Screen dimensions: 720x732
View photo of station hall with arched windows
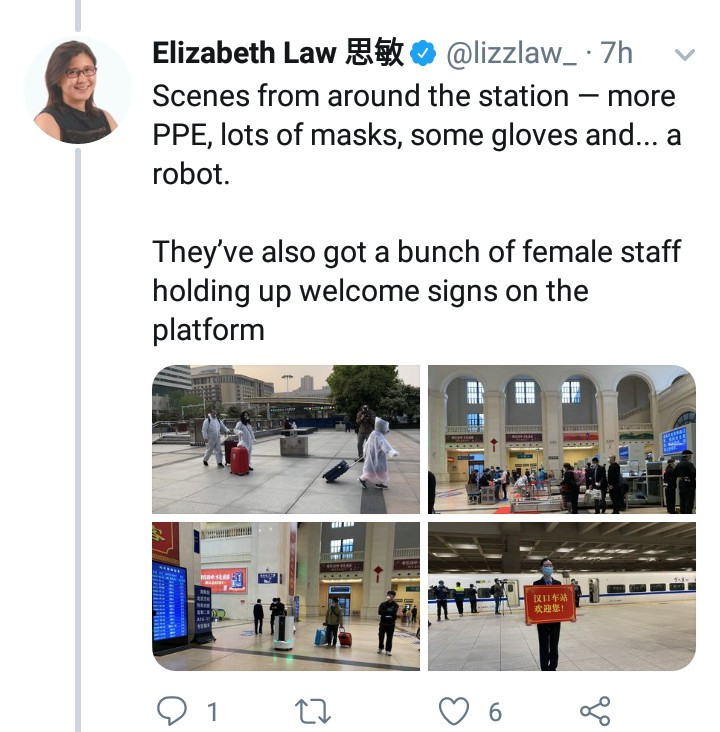tap(562, 439)
